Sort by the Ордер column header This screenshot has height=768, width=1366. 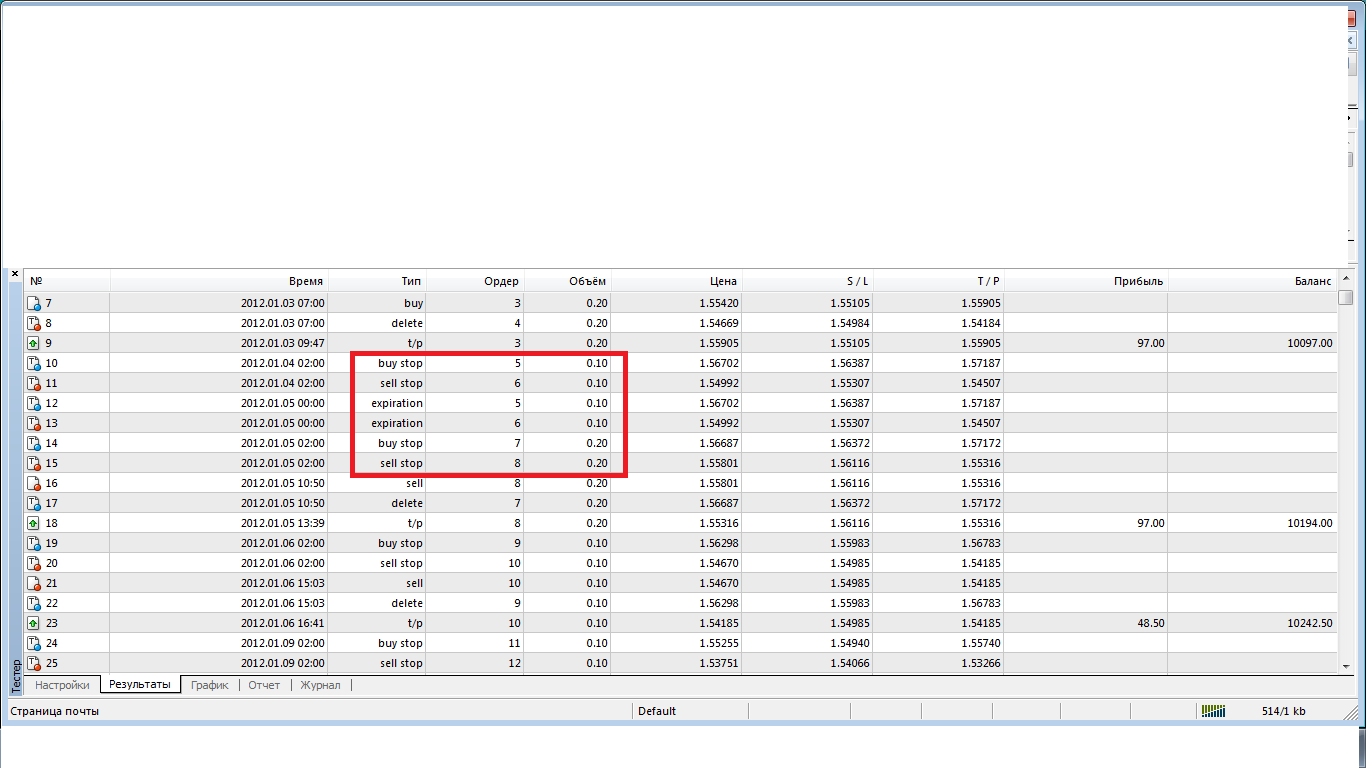pyautogui.click(x=475, y=281)
